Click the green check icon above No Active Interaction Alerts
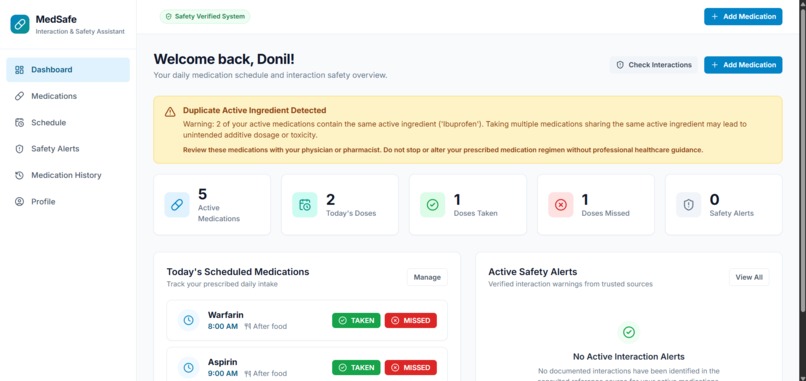Image resolution: width=806 pixels, height=381 pixels. [629, 333]
